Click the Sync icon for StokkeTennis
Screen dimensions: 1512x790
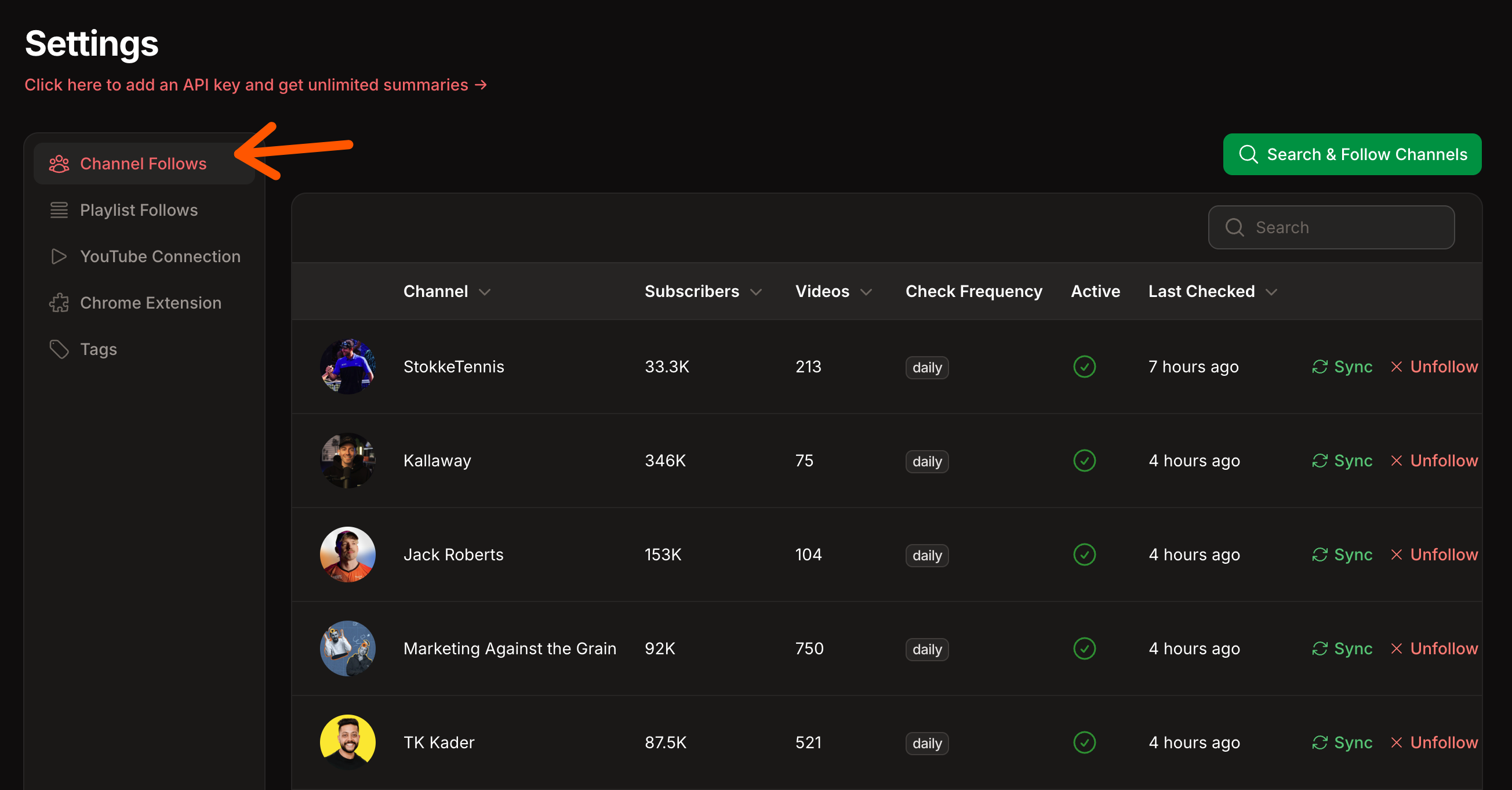[1320, 367]
